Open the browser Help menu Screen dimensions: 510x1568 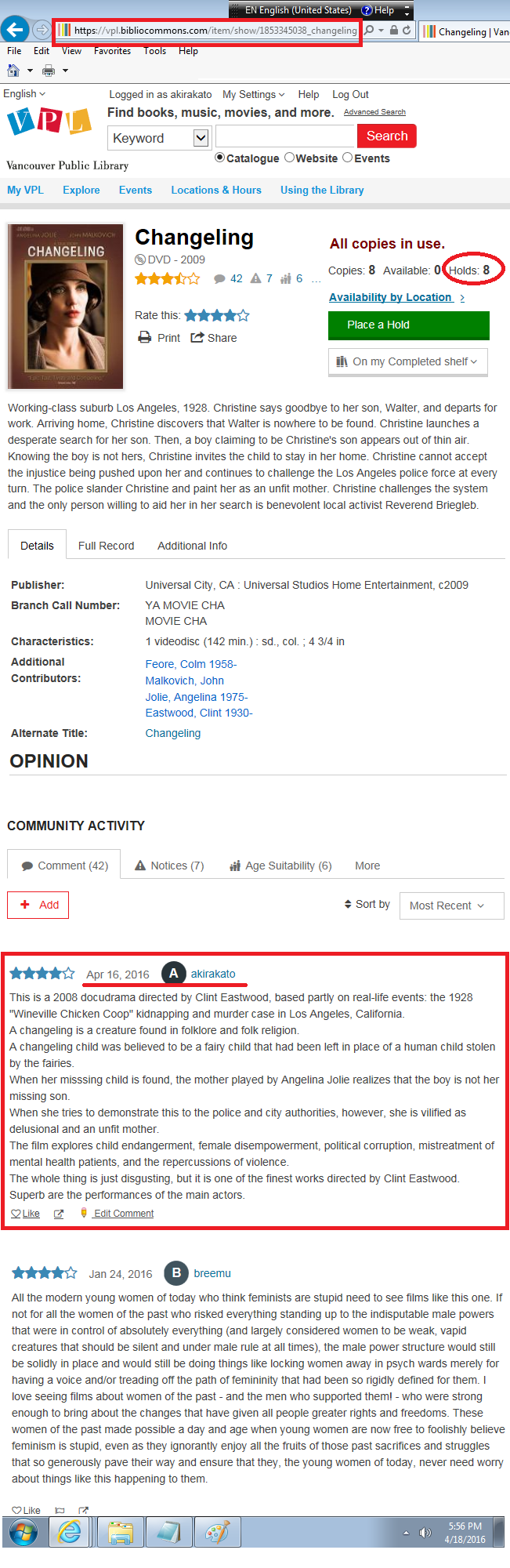(x=188, y=51)
